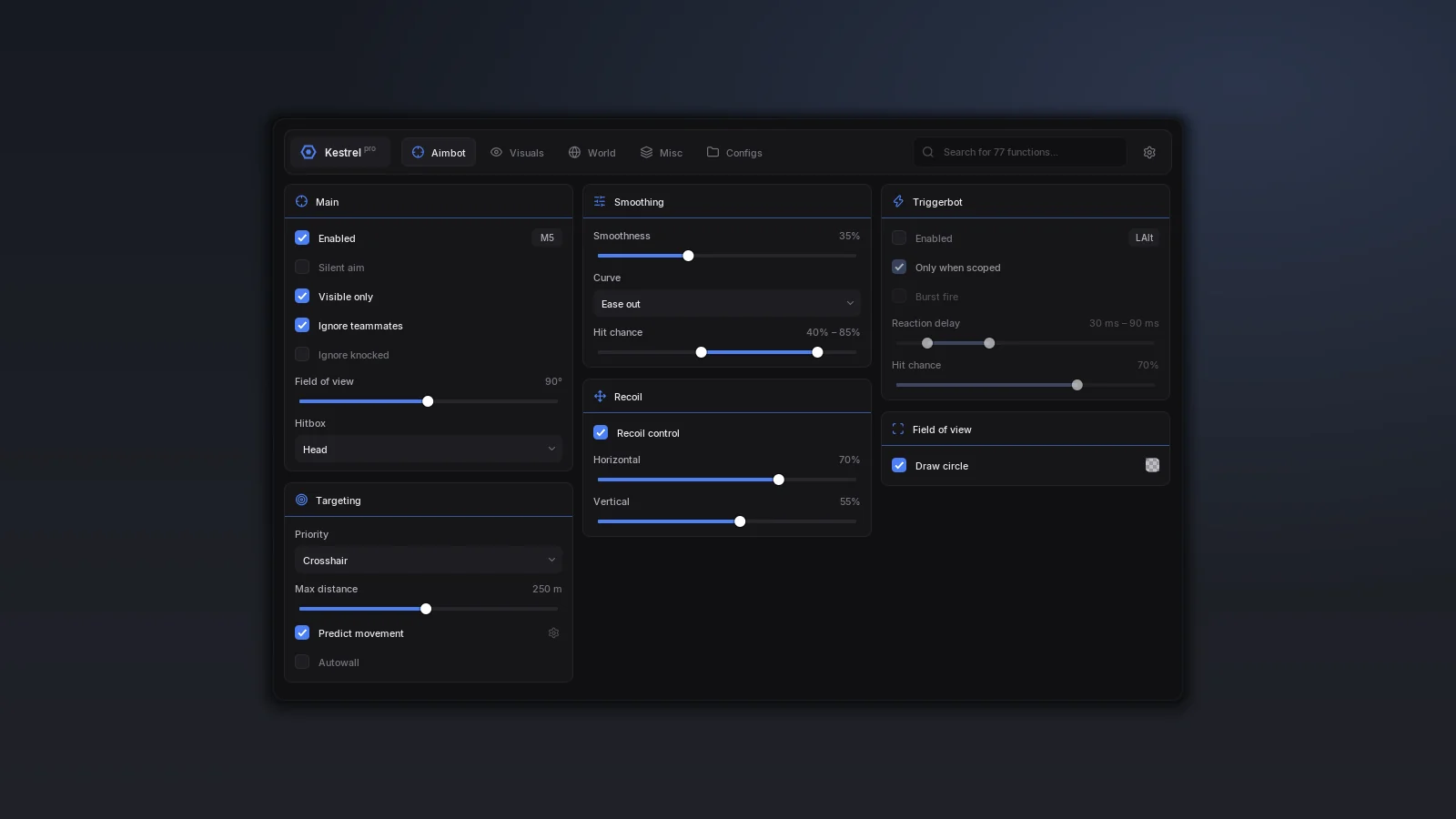Click the Kestrel logo icon
Viewport: 1456px width, 819px height.
(308, 152)
